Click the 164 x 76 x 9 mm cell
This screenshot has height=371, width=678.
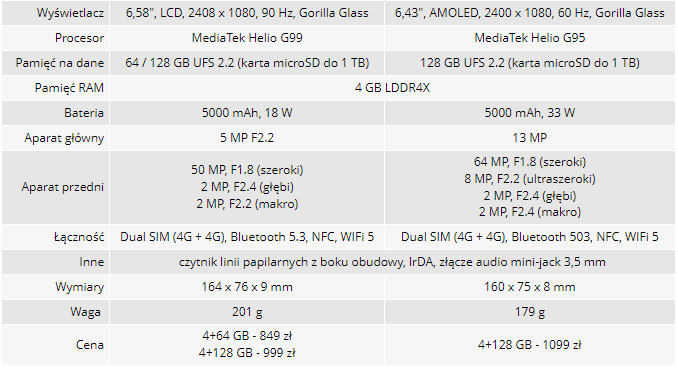tap(247, 287)
